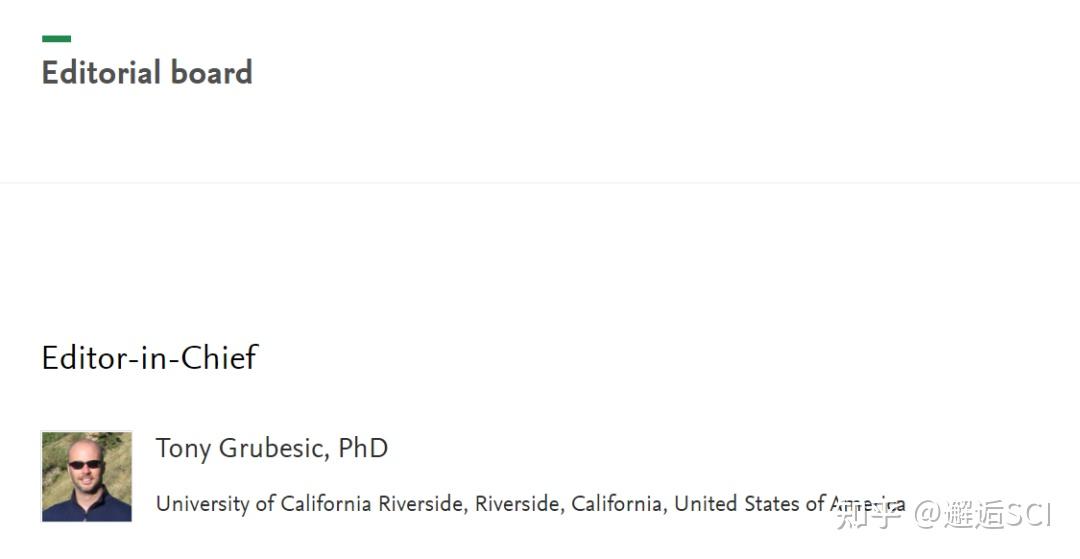Click the University of California Riverside affiliation
The image size is (1080, 559).
pyautogui.click(x=530, y=504)
